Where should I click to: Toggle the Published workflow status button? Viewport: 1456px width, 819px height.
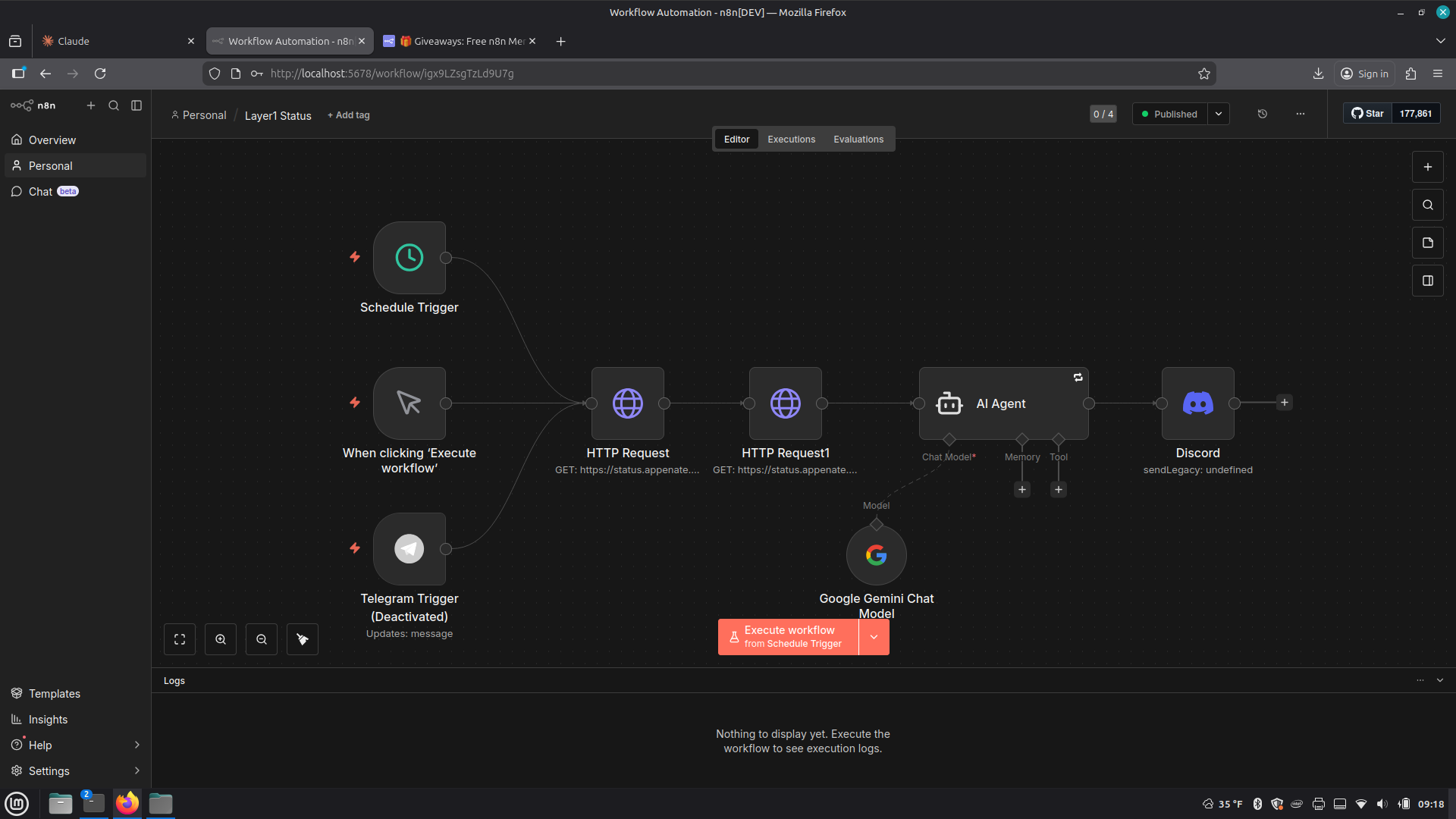[1169, 114]
